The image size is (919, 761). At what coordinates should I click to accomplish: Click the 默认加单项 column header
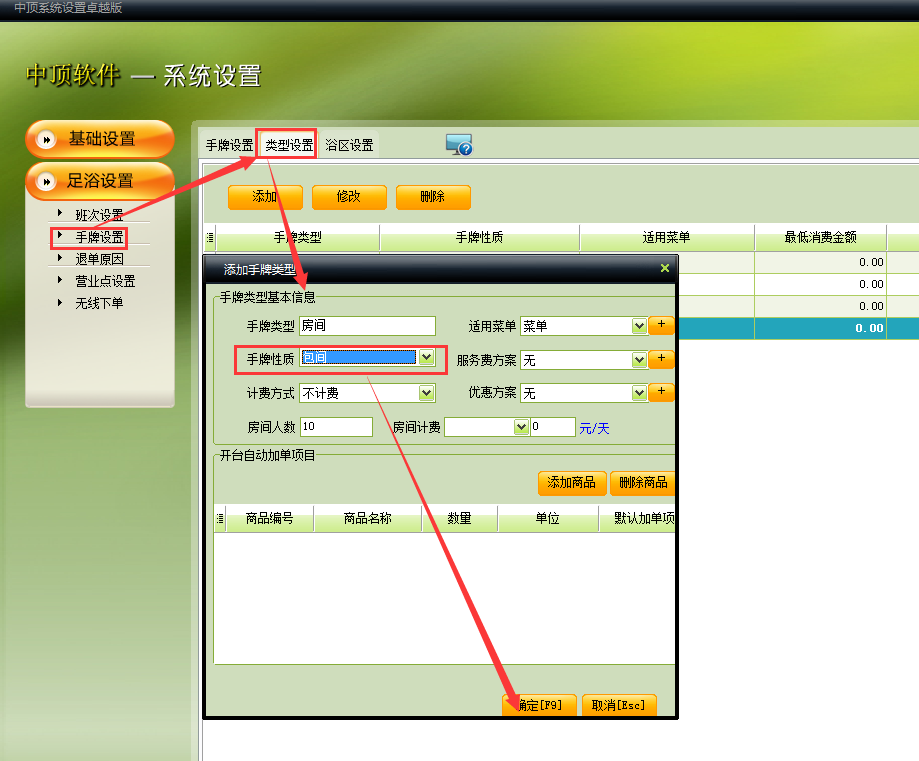coord(638,518)
